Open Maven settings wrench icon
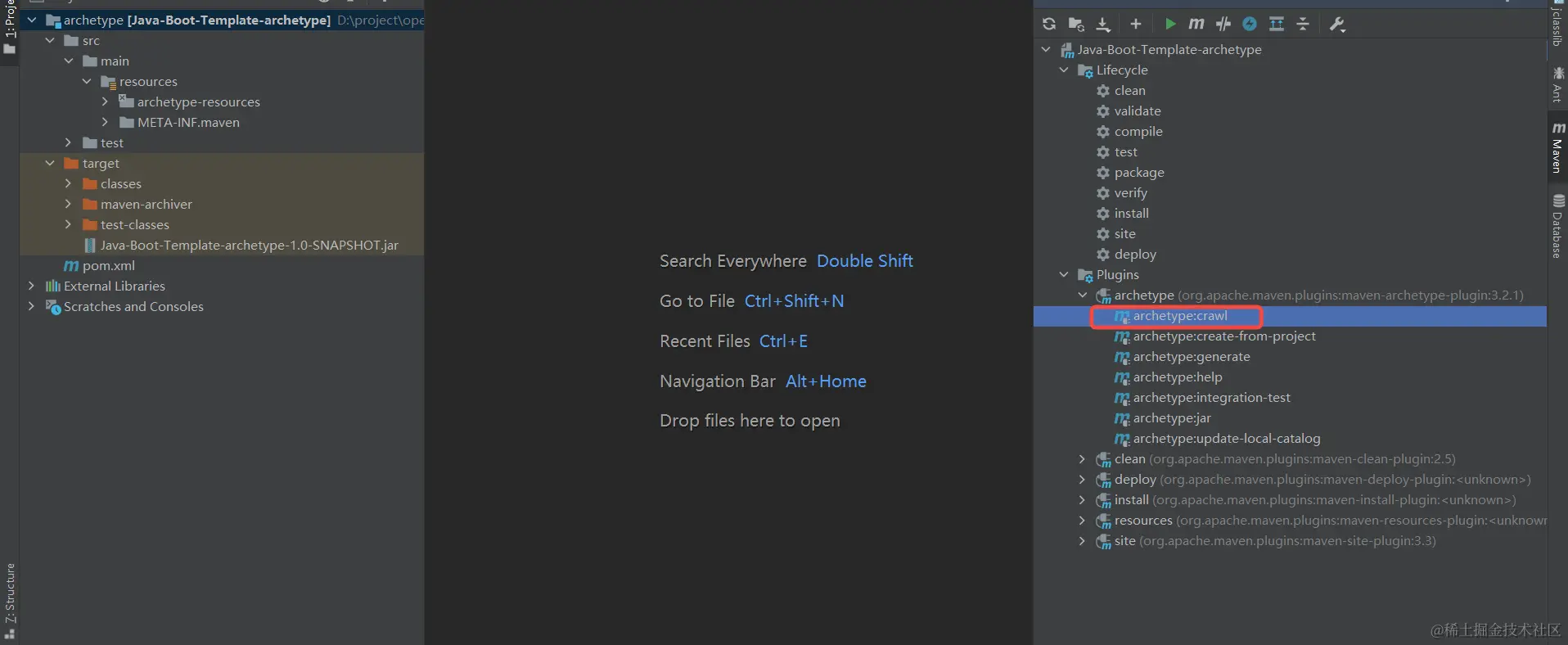 pyautogui.click(x=1337, y=24)
